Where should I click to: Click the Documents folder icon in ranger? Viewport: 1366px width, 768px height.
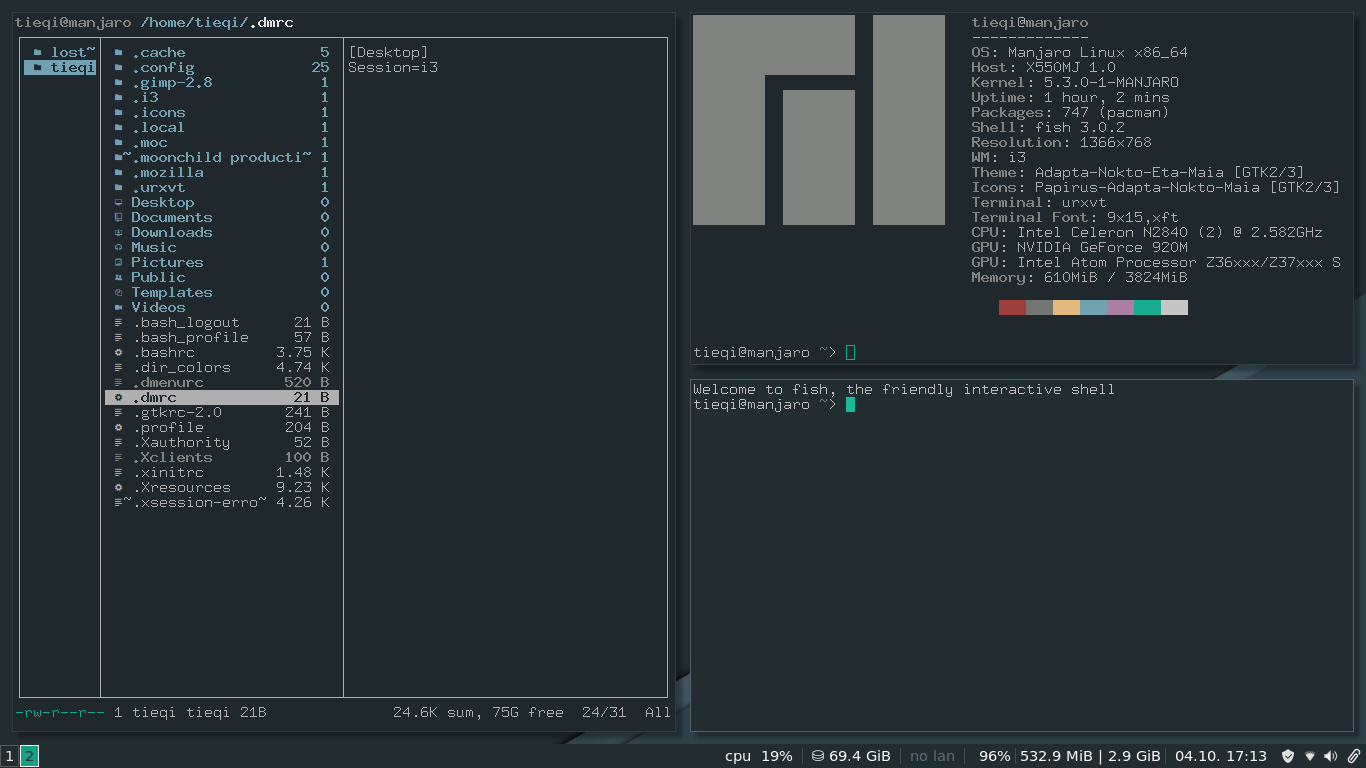pos(119,218)
